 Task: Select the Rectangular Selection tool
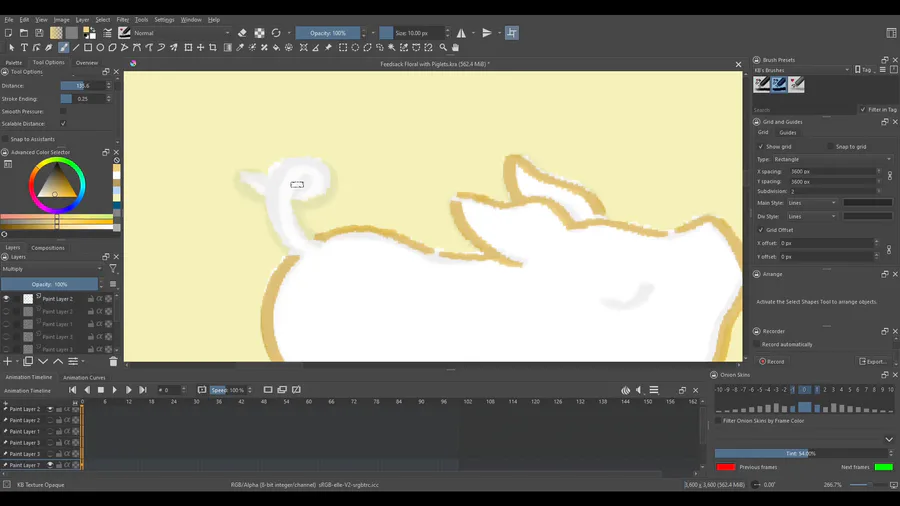tap(343, 48)
